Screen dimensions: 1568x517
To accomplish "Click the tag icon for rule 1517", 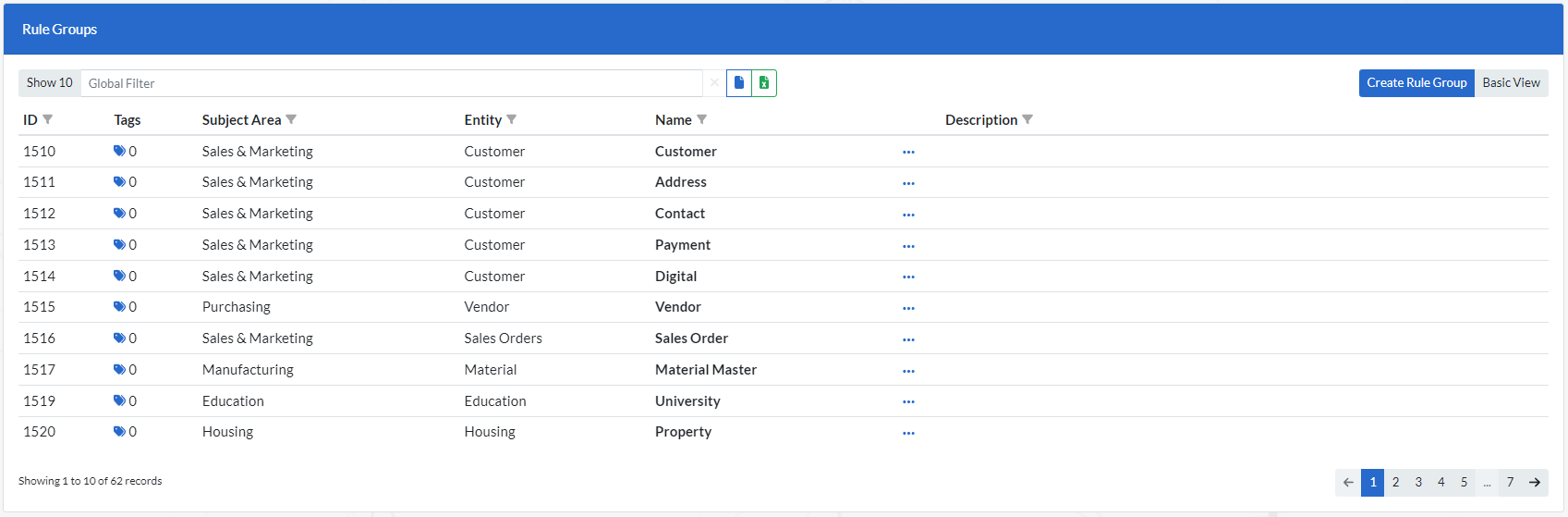I will click(x=119, y=370).
